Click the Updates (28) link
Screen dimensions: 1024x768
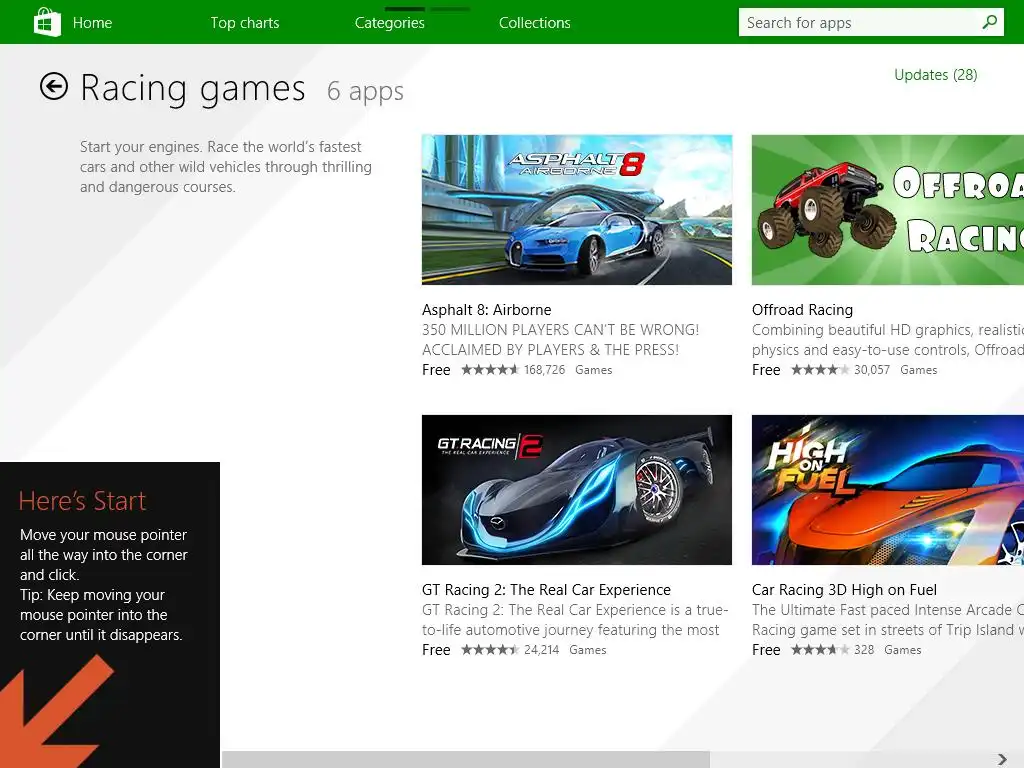[936, 75]
